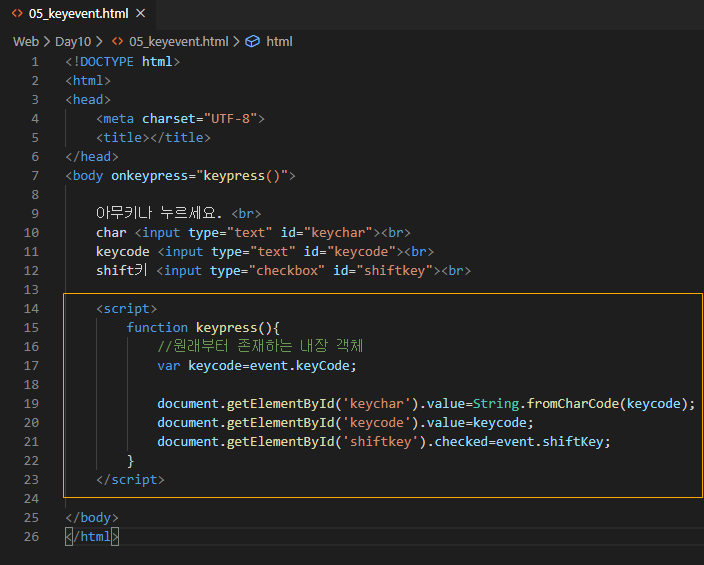Click the empty title tag line

(153, 137)
